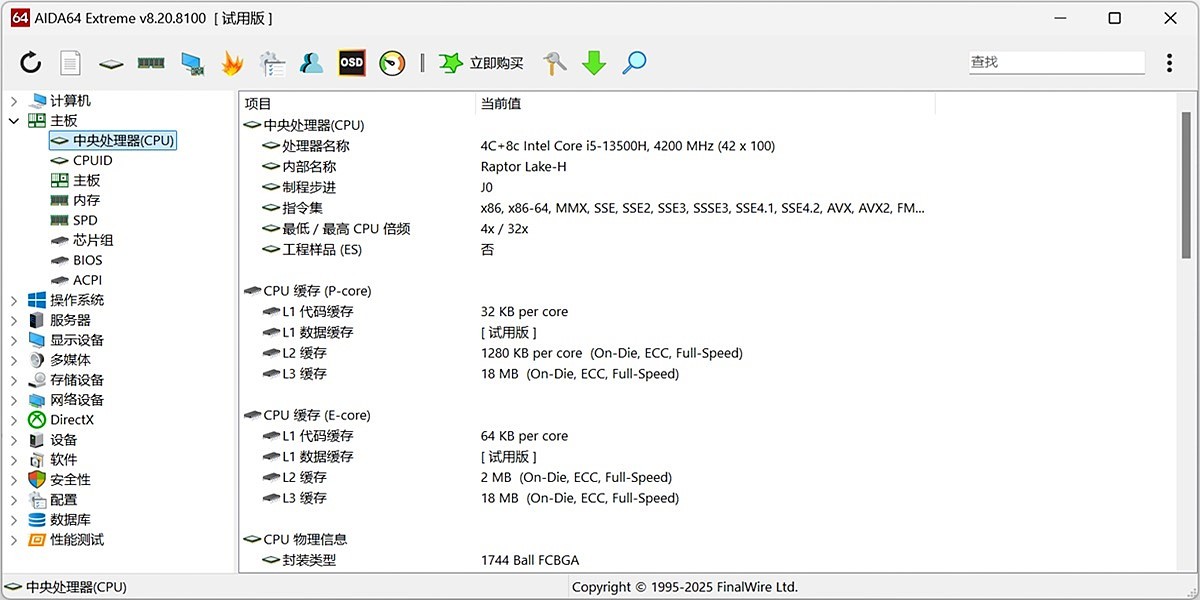Viewport: 1200px width, 600px height.
Task: Open AIDA64 preferences wrench icon
Action: pos(553,62)
